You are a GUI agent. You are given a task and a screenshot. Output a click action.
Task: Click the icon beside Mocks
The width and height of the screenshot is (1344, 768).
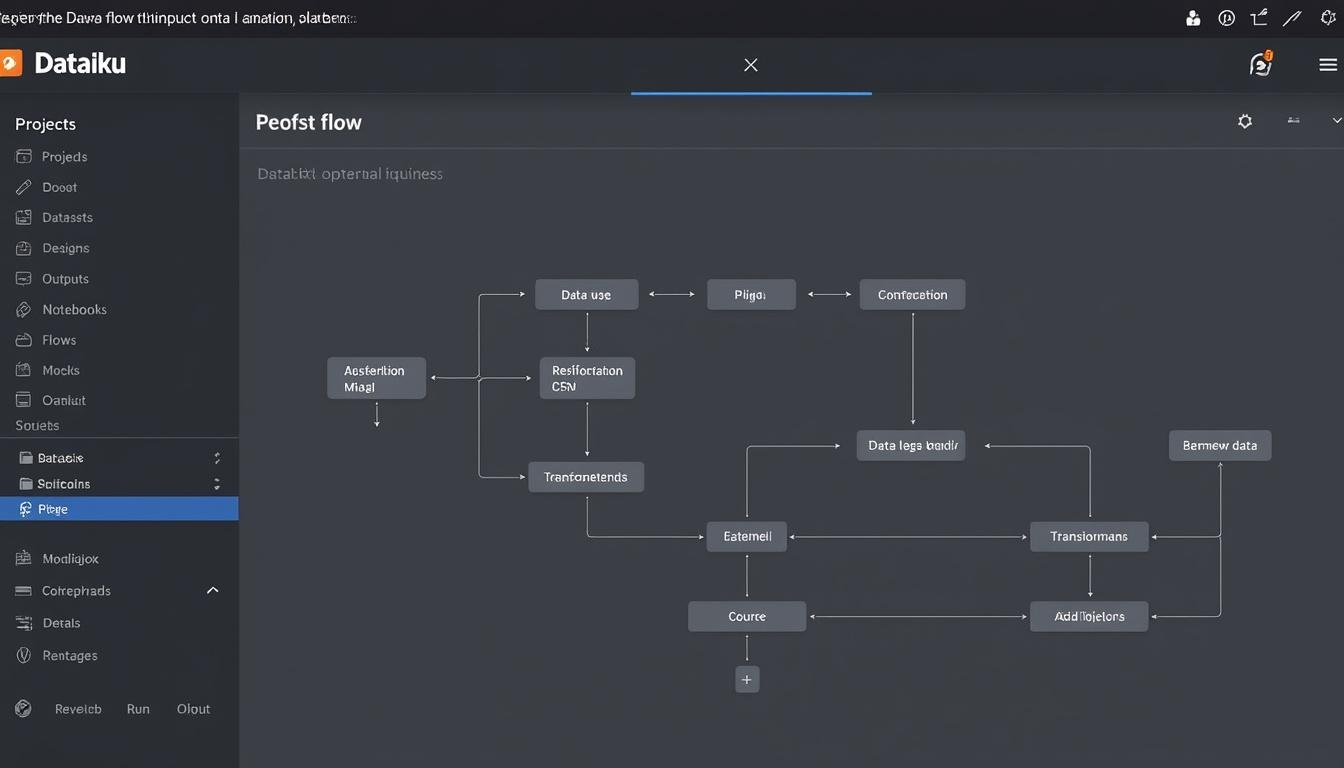point(24,370)
